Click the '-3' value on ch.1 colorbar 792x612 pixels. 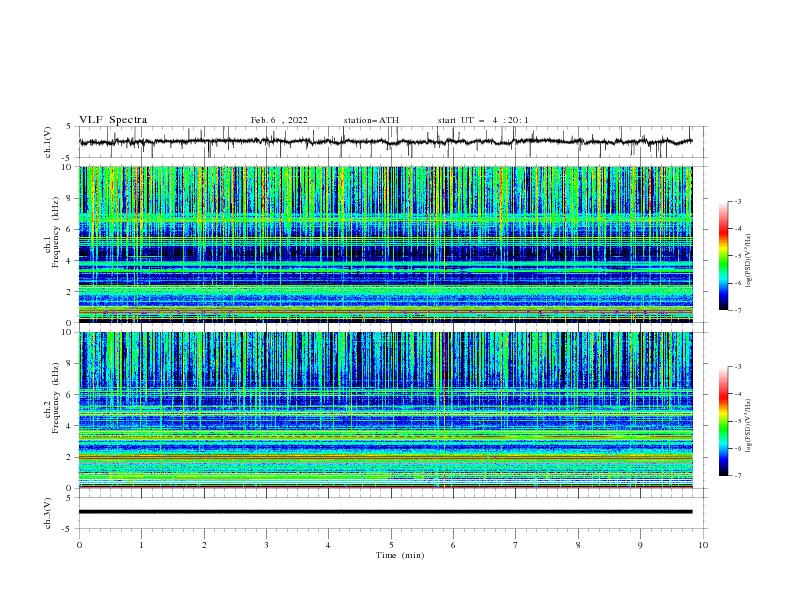pos(737,201)
